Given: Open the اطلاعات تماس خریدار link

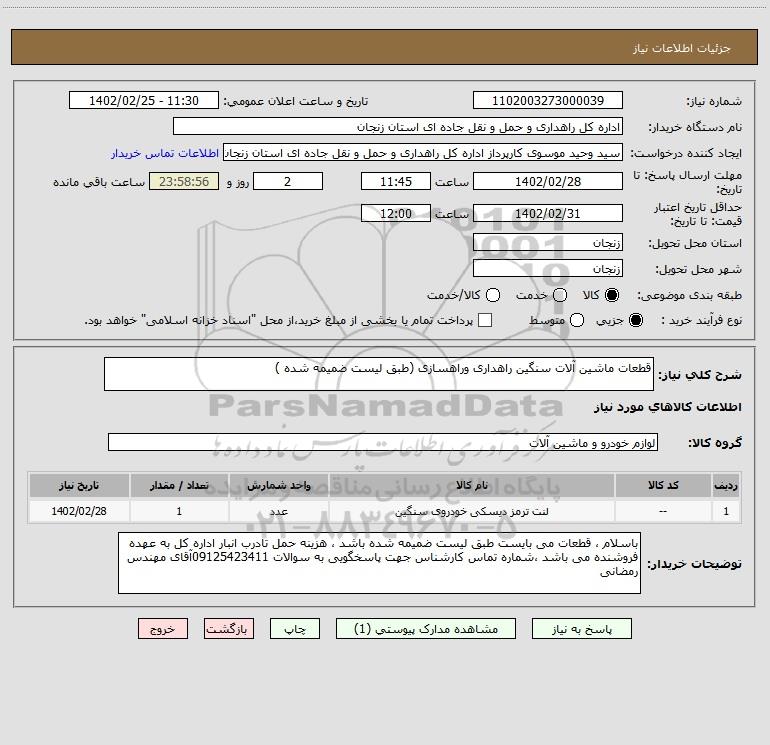Looking at the screenshot, I should (165, 153).
